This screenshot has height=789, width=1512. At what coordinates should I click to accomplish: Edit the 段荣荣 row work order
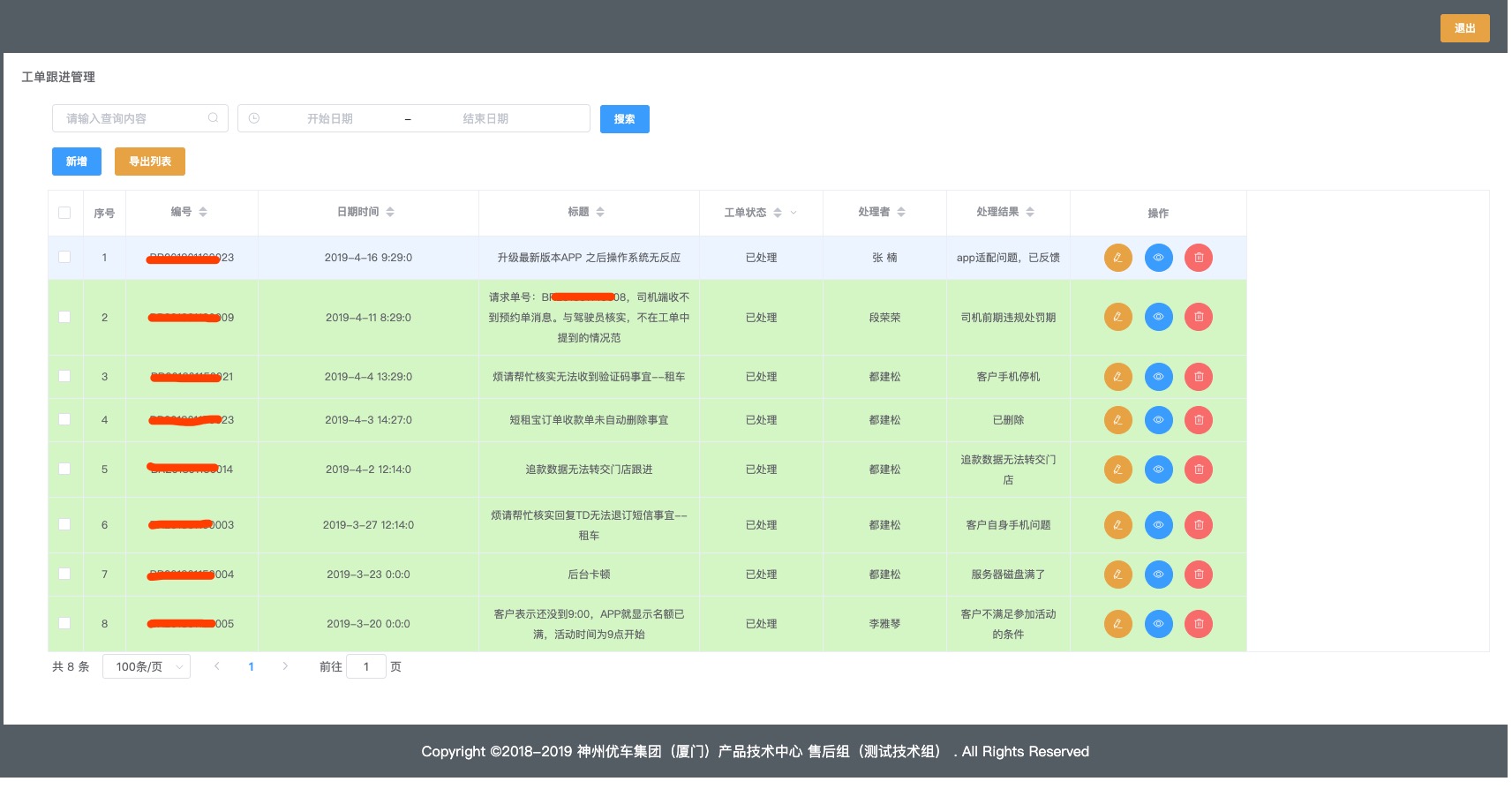(1117, 317)
